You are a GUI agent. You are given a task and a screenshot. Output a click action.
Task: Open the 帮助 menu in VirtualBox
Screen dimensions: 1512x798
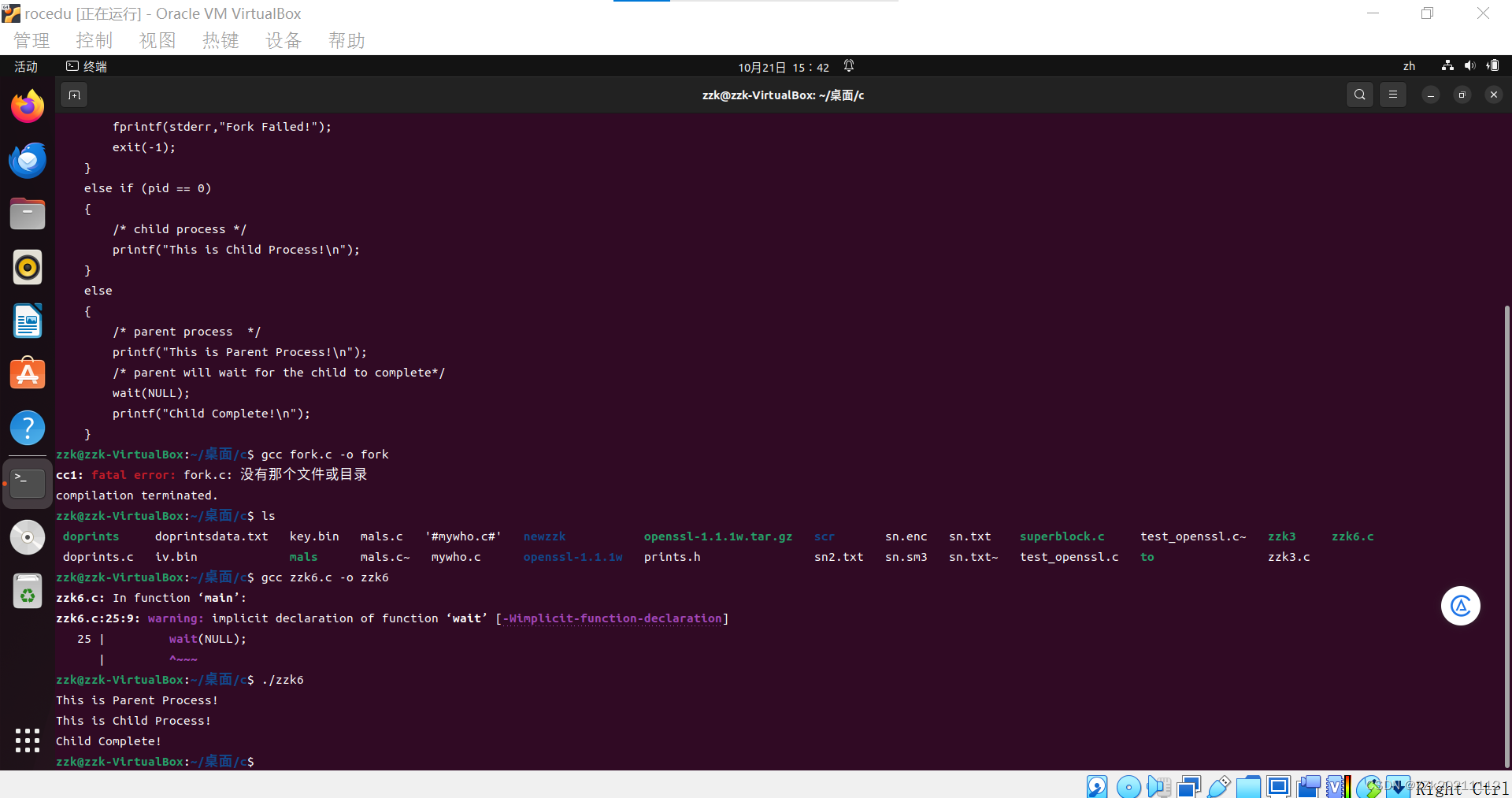(346, 40)
